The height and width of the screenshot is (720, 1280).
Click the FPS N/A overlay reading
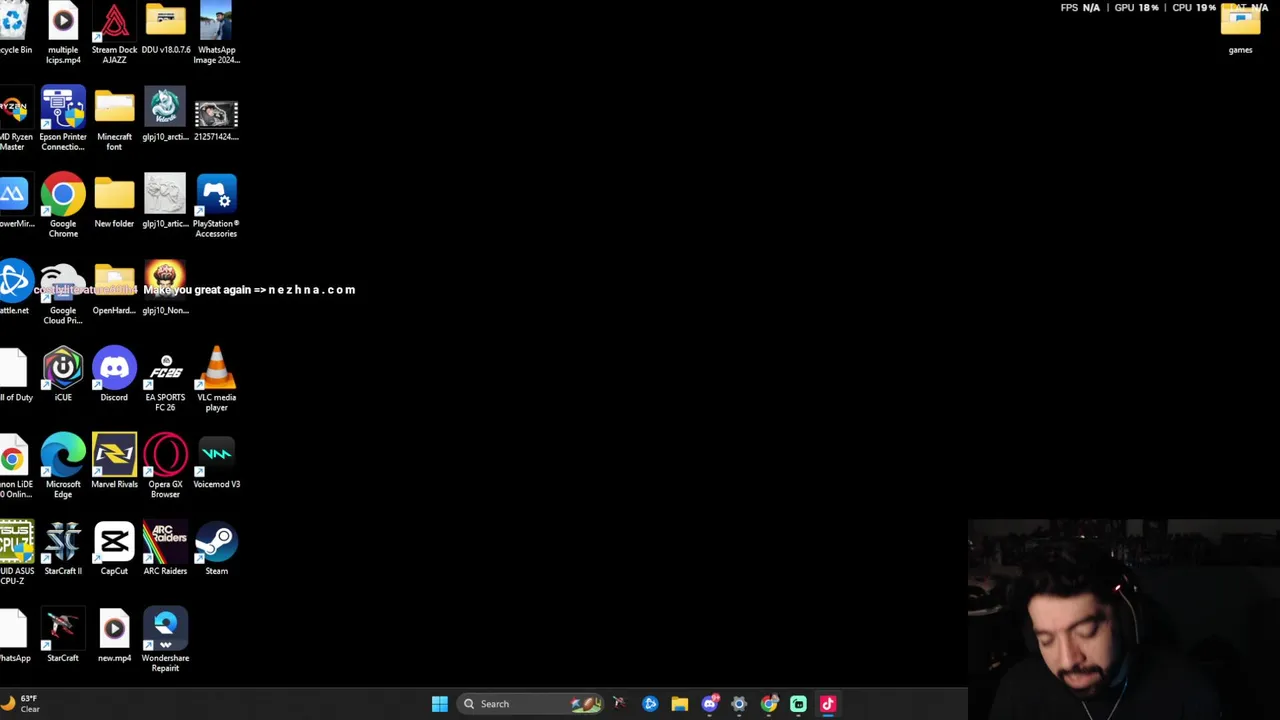tap(1080, 8)
